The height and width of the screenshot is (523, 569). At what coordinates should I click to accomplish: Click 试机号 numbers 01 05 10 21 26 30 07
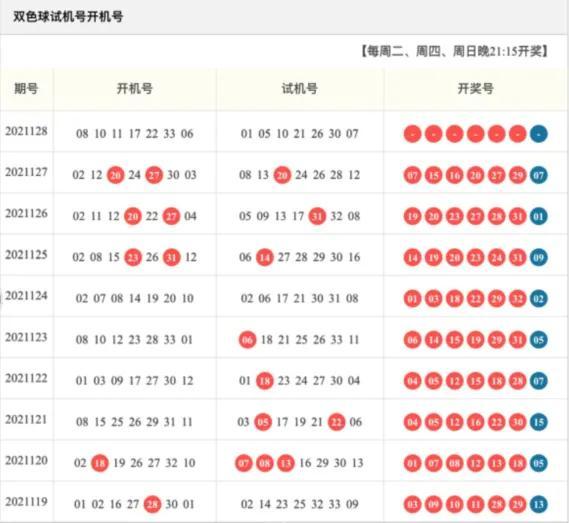[x=300, y=134]
